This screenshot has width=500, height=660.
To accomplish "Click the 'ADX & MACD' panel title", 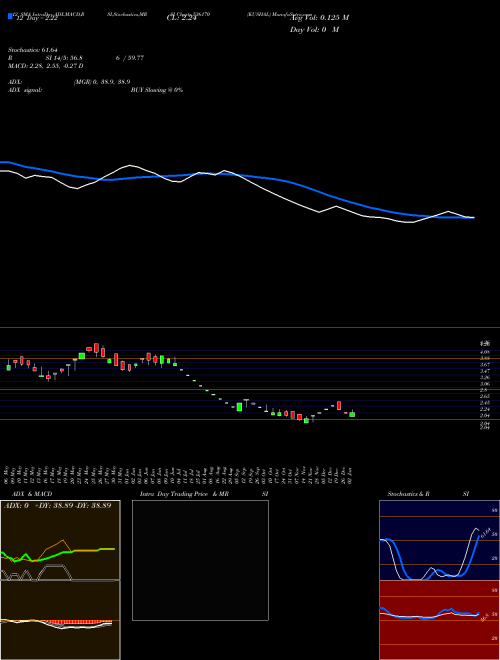I will [x=32, y=494].
